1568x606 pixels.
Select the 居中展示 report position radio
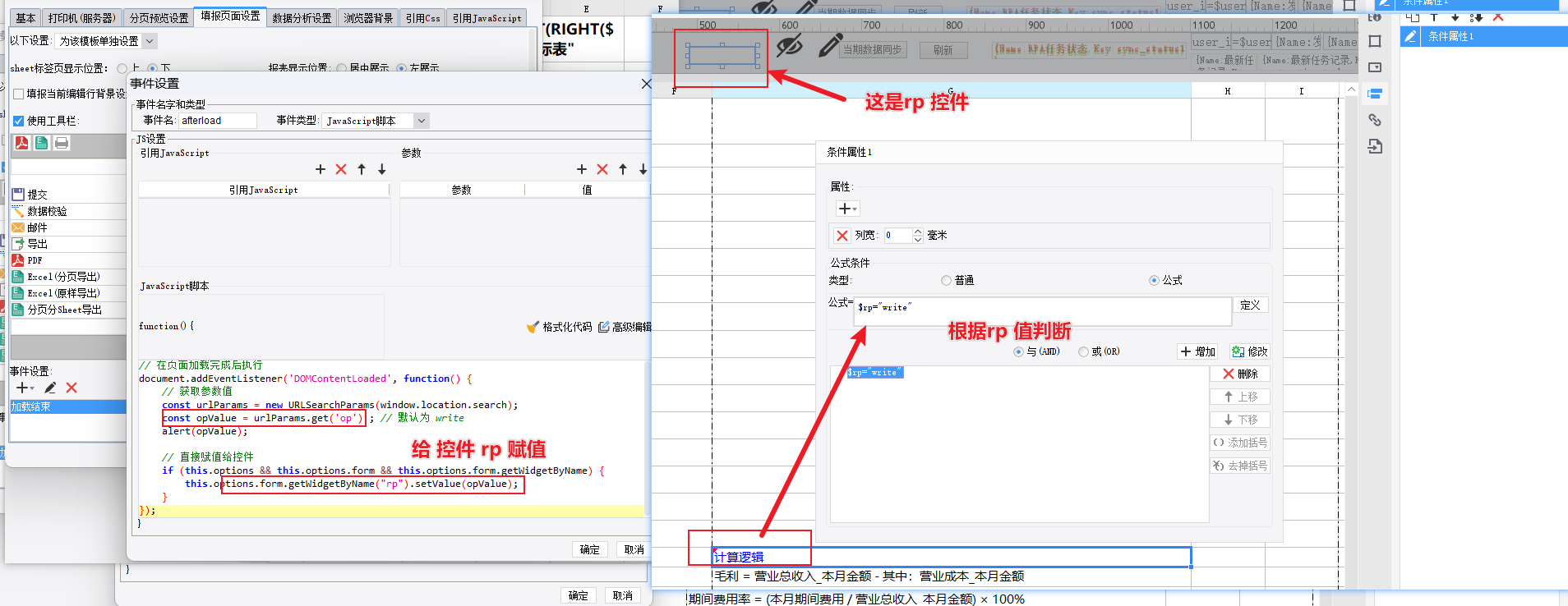(x=341, y=68)
